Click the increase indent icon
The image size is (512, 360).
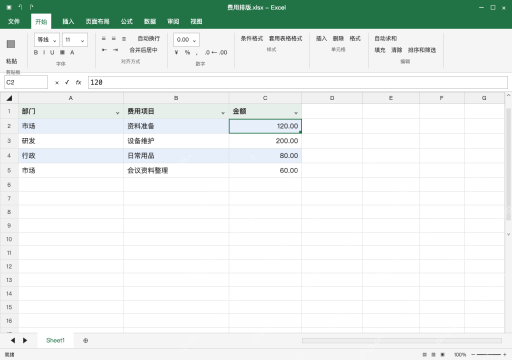point(115,50)
